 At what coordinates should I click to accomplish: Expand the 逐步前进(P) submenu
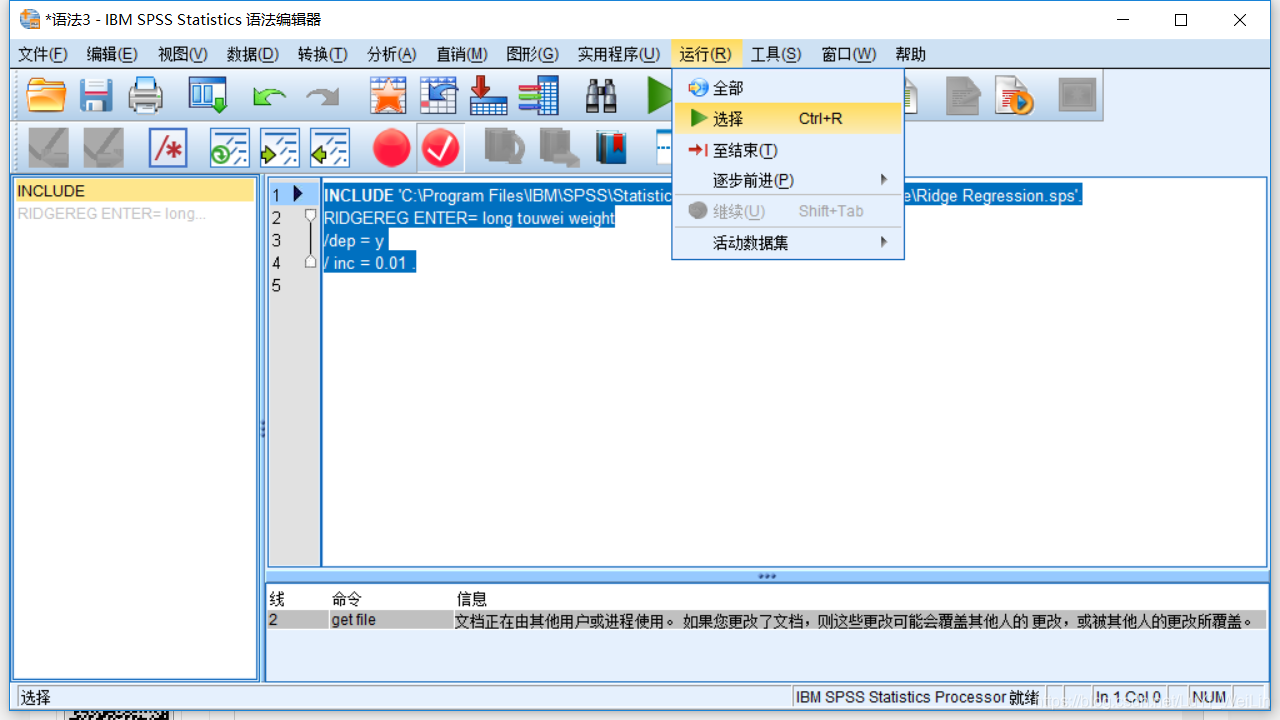(x=788, y=180)
